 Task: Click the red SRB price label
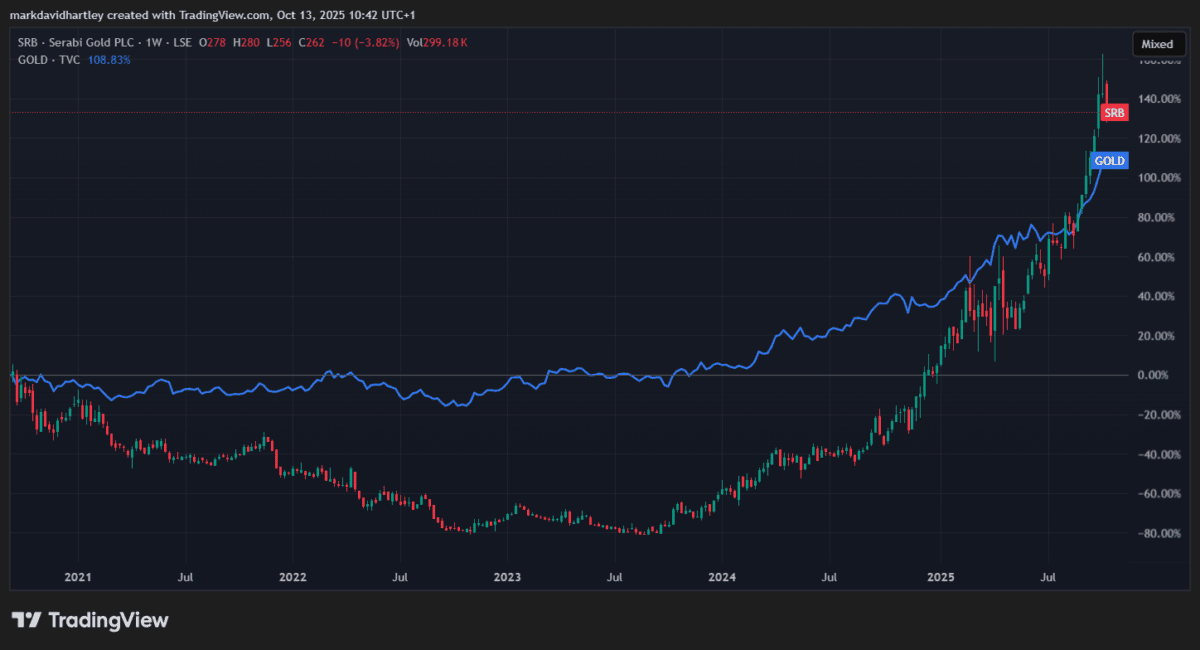pos(1113,113)
